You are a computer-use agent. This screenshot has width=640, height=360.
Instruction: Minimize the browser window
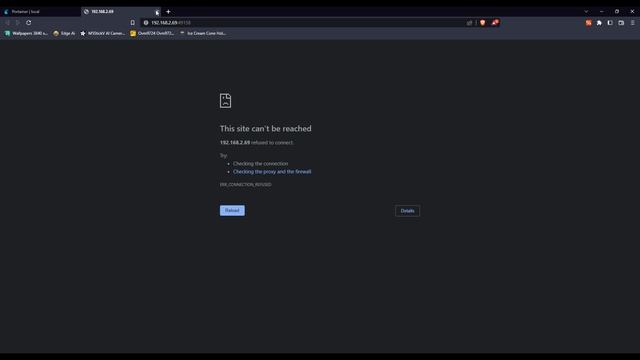click(602, 11)
